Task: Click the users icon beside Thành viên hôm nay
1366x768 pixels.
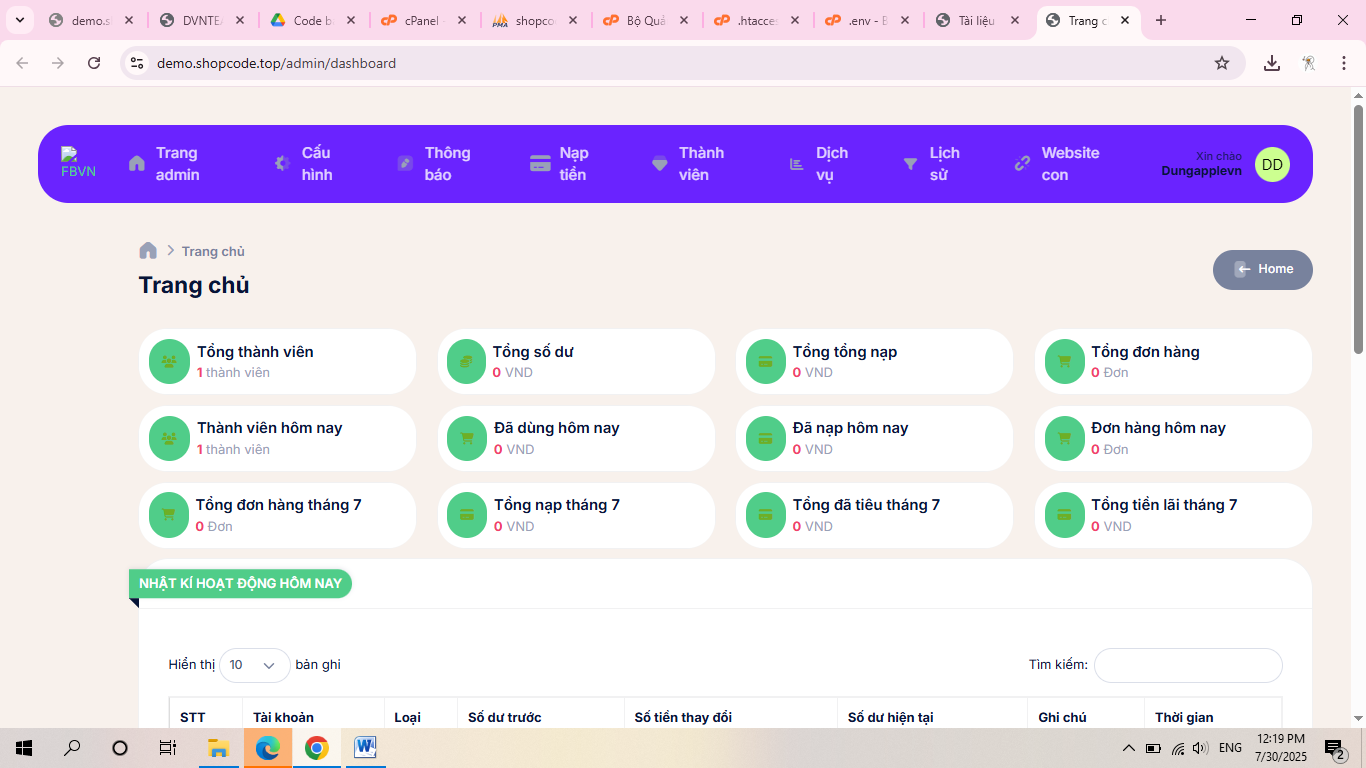Action: click(169, 438)
